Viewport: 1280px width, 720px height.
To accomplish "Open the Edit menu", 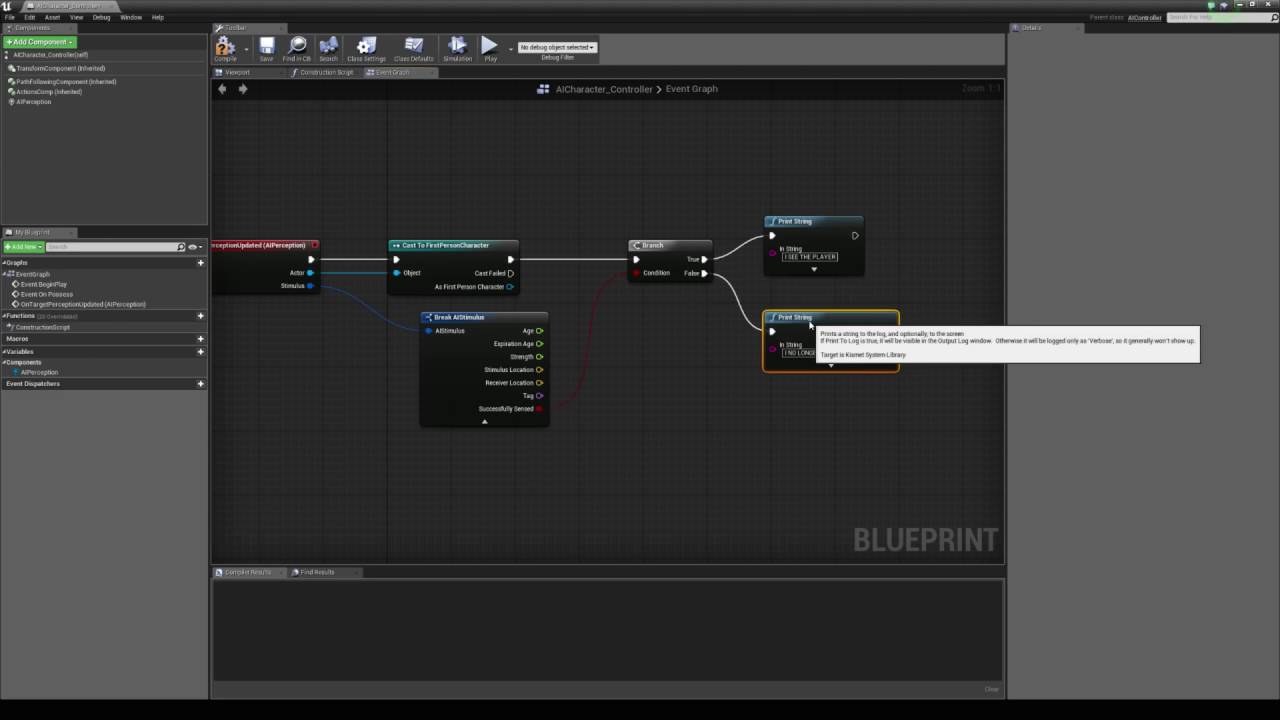I will 30,17.
